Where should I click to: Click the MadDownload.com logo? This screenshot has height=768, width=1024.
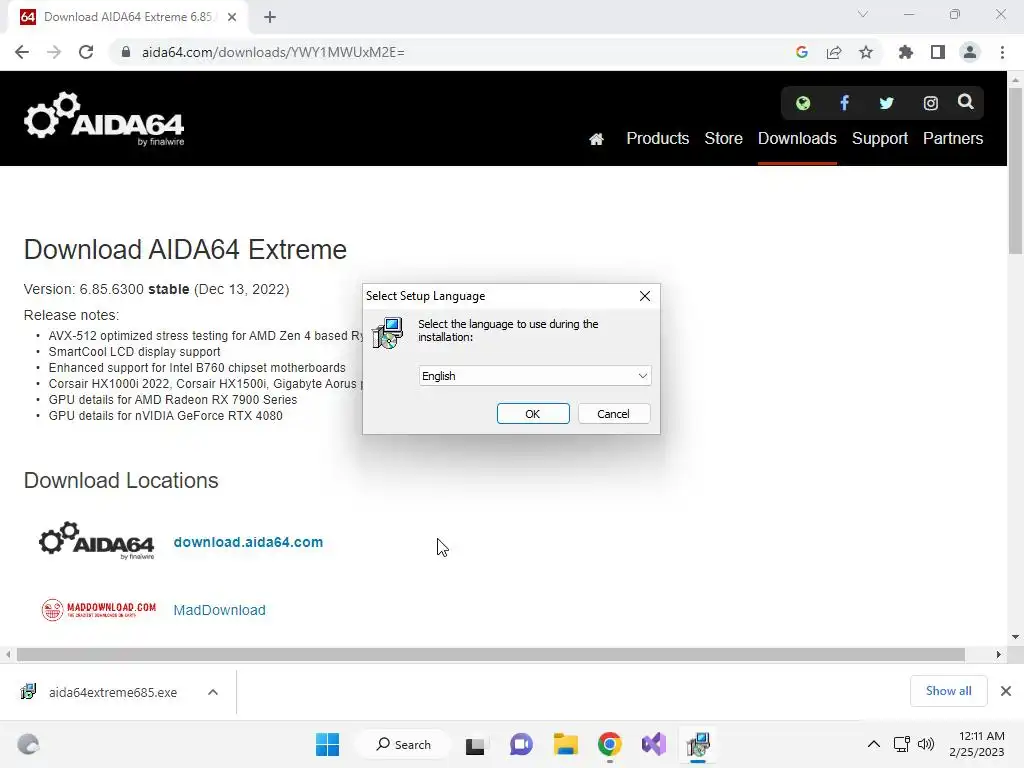tap(99, 610)
